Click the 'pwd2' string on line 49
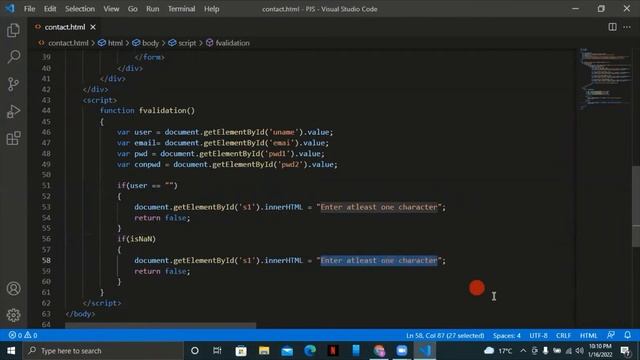This screenshot has width=640, height=360. (291, 164)
